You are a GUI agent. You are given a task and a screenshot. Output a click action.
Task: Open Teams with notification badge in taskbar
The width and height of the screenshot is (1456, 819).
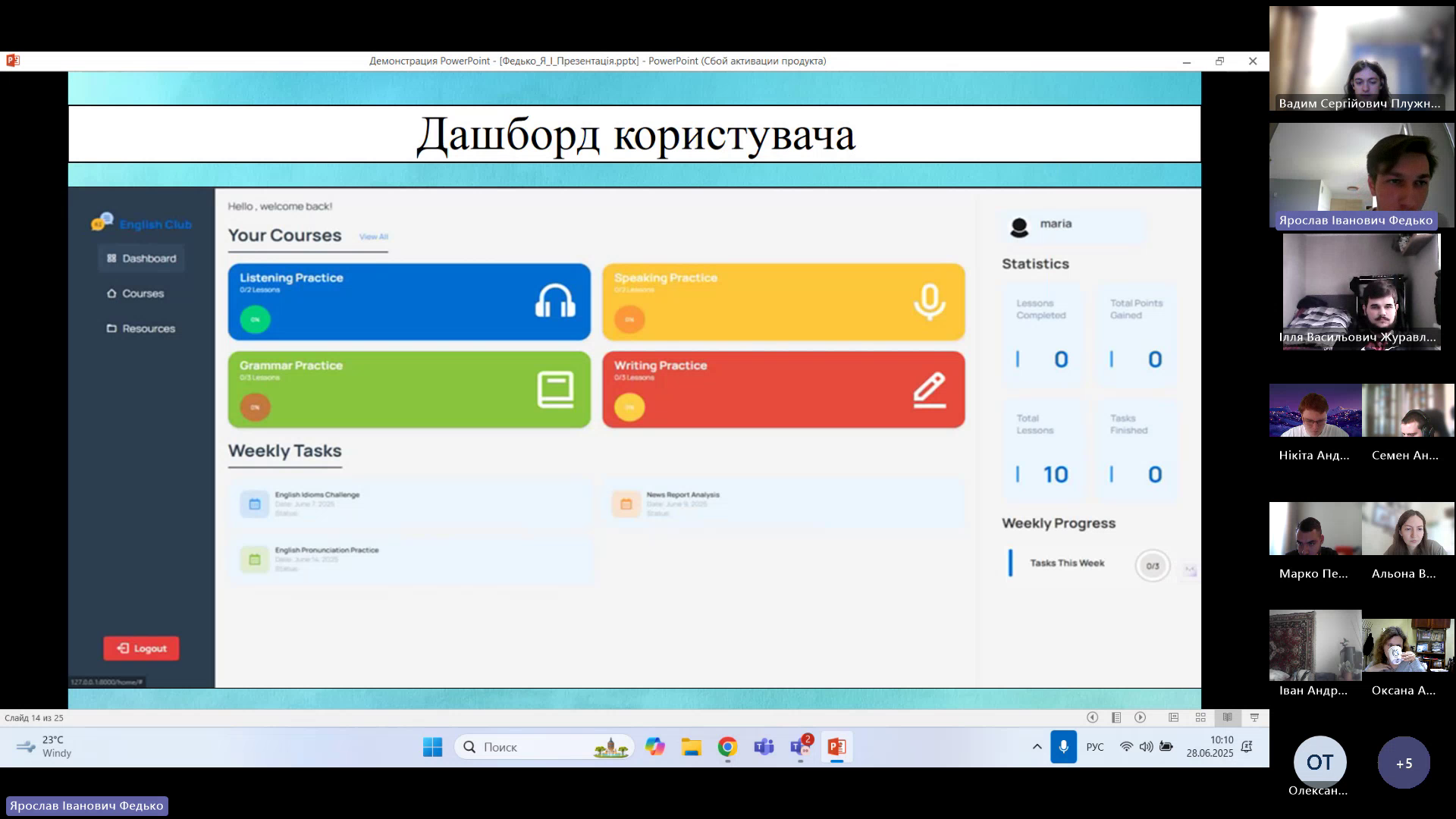click(800, 747)
